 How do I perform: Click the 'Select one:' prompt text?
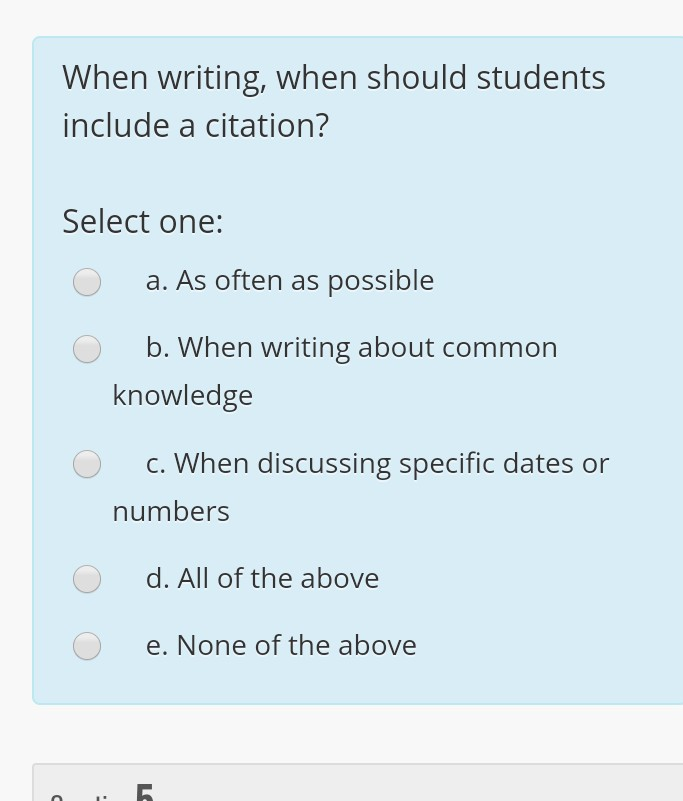[142, 222]
